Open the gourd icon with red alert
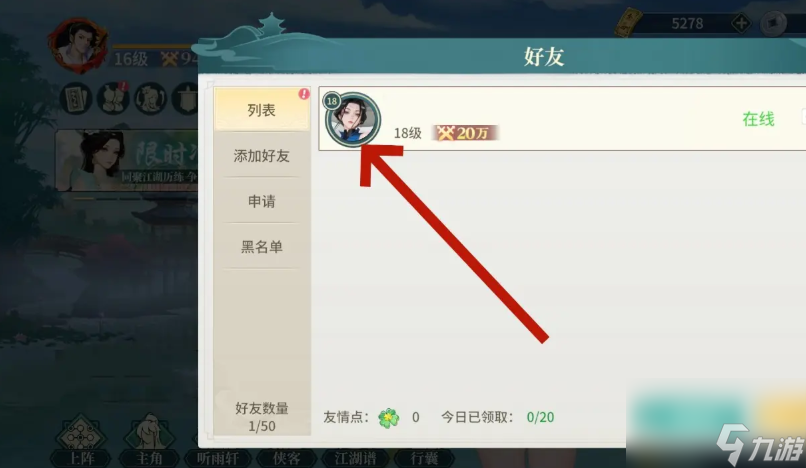 [113, 98]
